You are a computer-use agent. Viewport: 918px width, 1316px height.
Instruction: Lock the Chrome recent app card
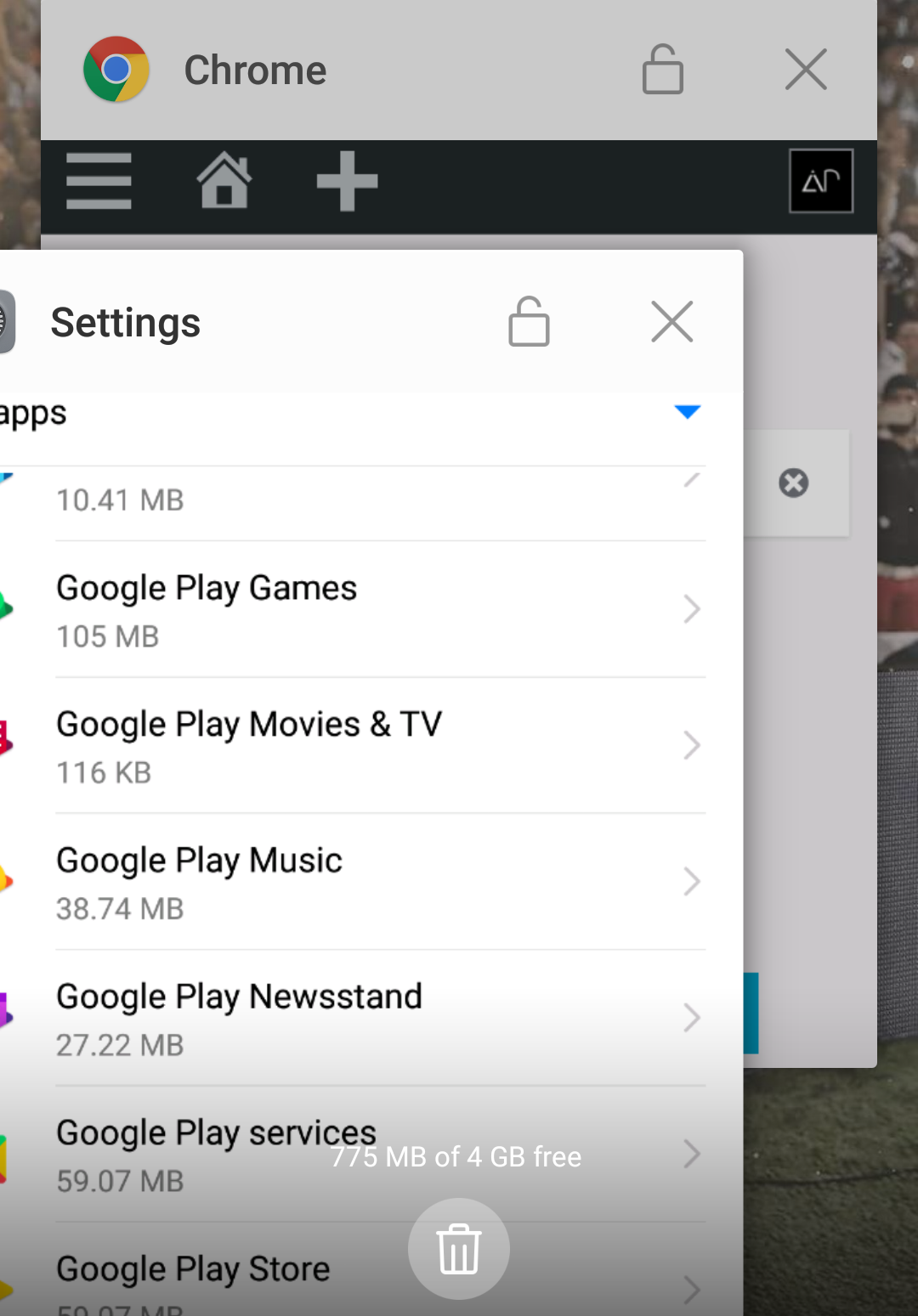[663, 69]
